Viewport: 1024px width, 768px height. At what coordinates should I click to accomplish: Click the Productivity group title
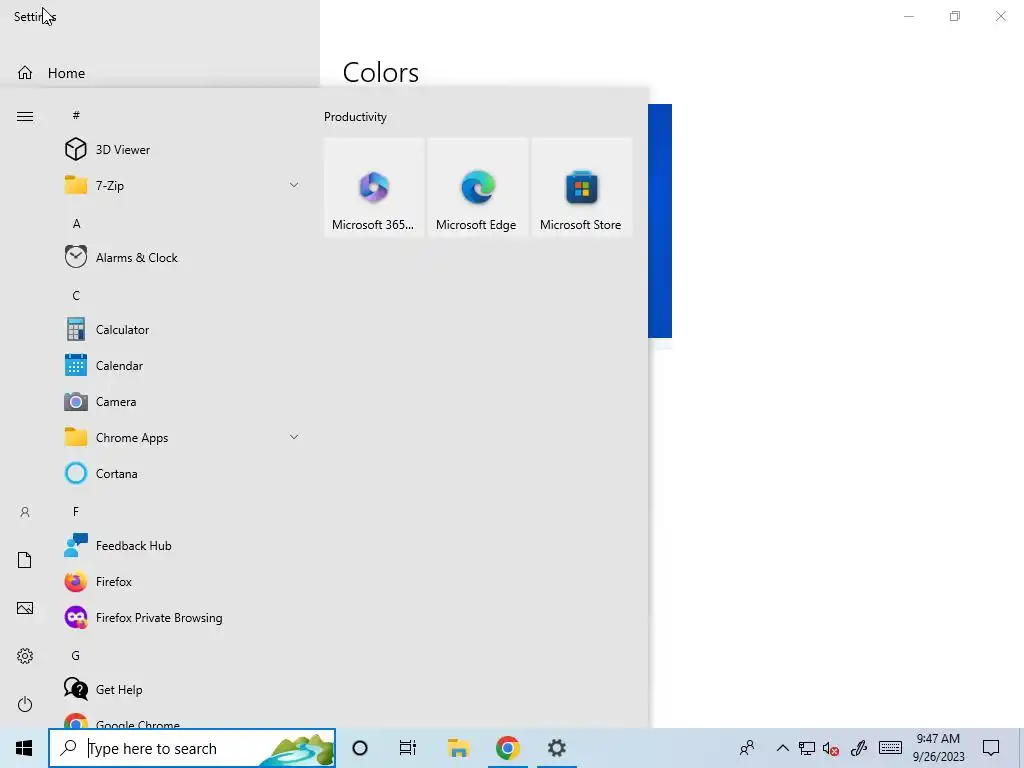click(355, 117)
